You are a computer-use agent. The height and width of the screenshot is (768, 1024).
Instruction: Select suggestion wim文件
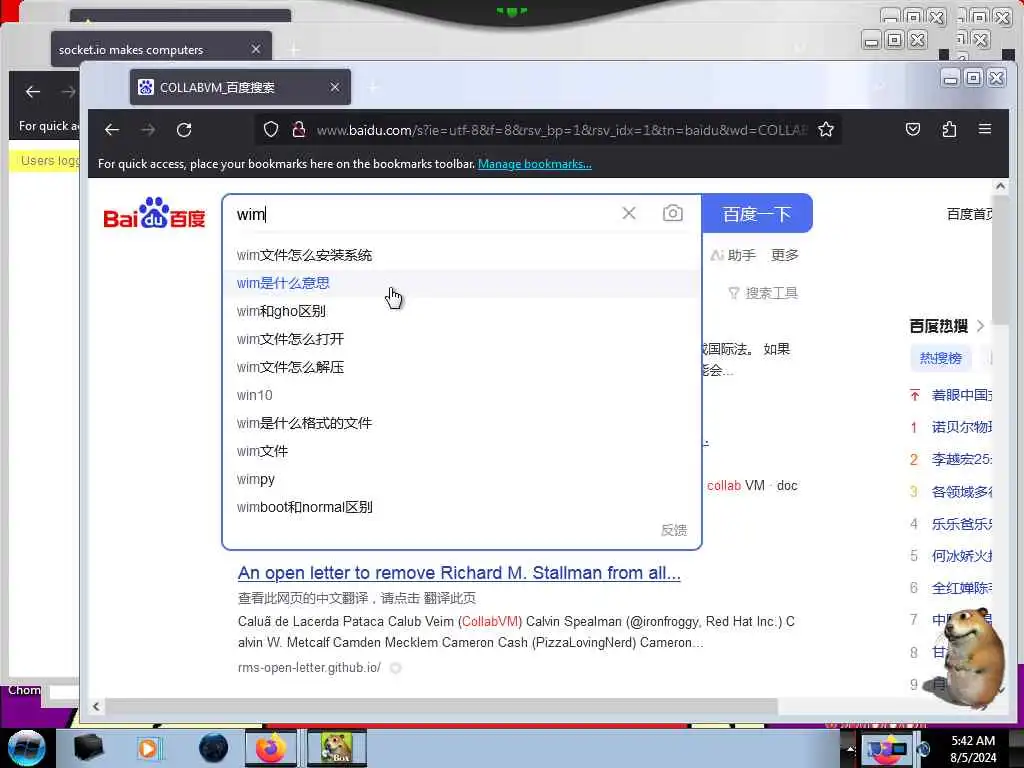pos(461,451)
